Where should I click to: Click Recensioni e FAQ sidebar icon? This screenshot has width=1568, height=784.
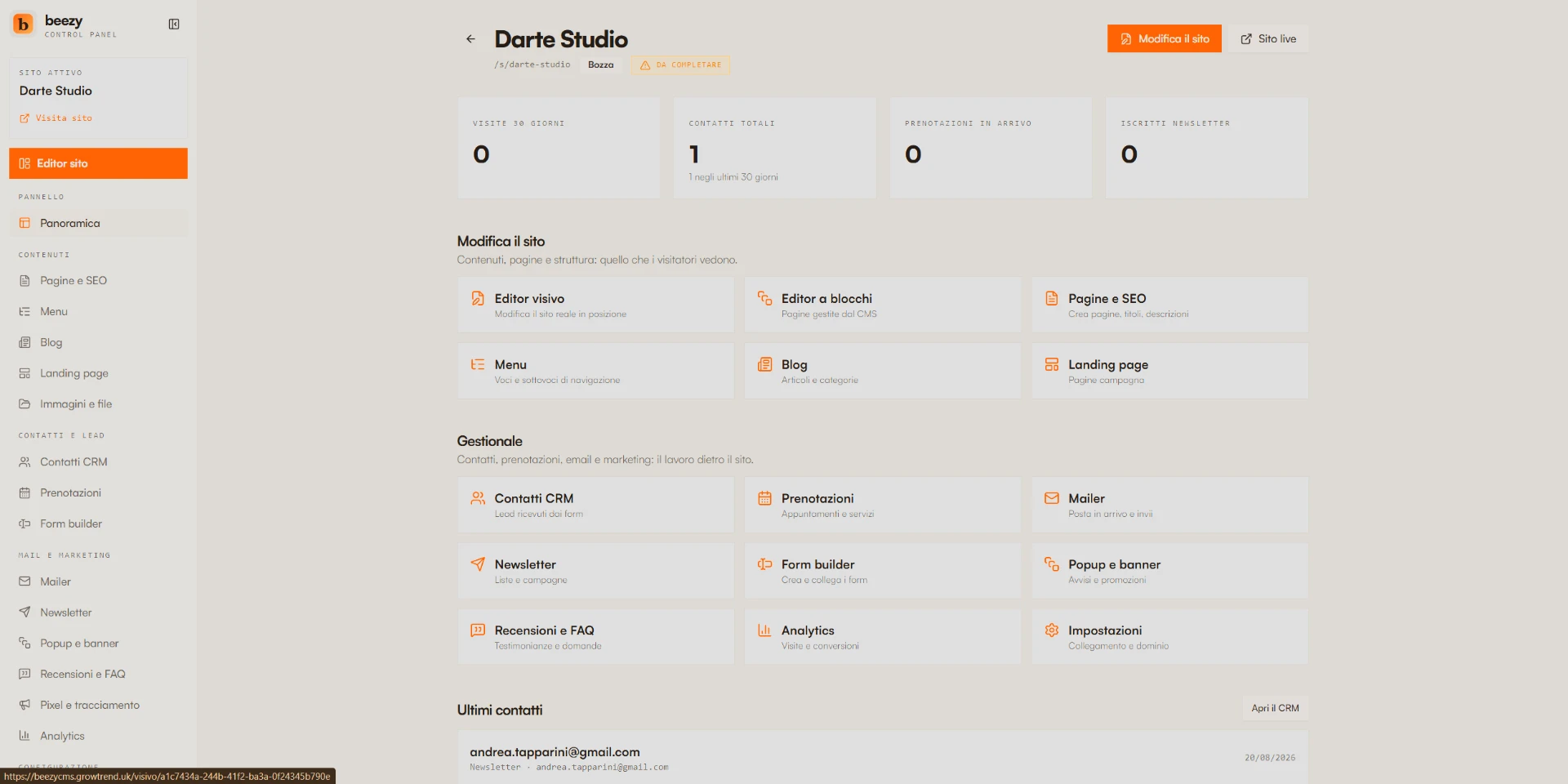coord(24,675)
